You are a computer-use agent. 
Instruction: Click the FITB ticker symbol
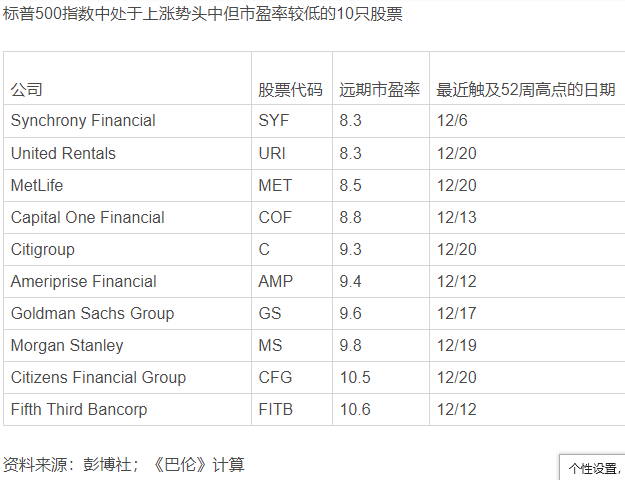pyautogui.click(x=276, y=409)
